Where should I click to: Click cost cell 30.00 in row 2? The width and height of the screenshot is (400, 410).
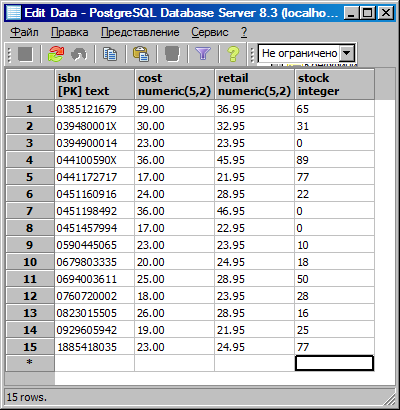click(174, 126)
